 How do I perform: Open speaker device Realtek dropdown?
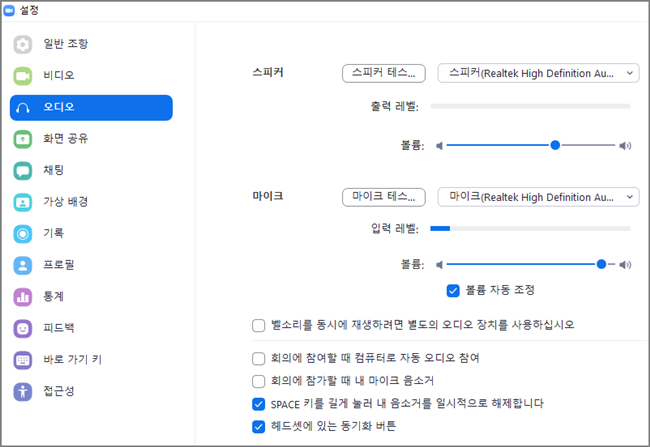click(538, 73)
